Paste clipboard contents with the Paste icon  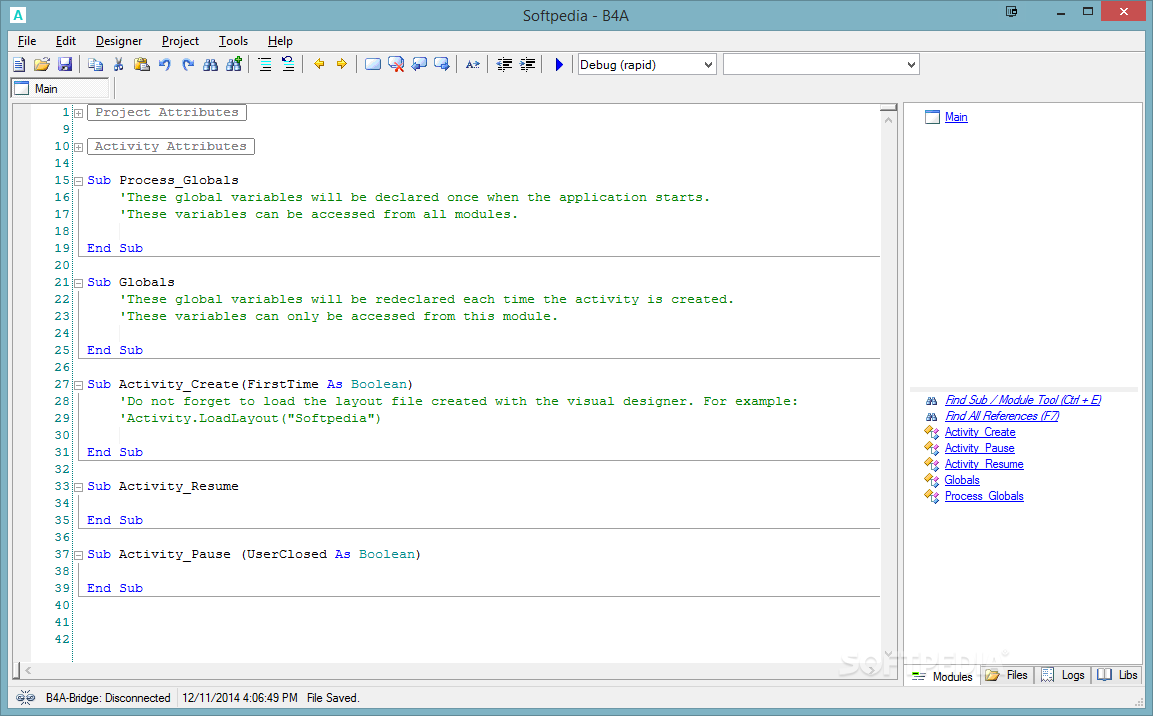click(x=141, y=65)
